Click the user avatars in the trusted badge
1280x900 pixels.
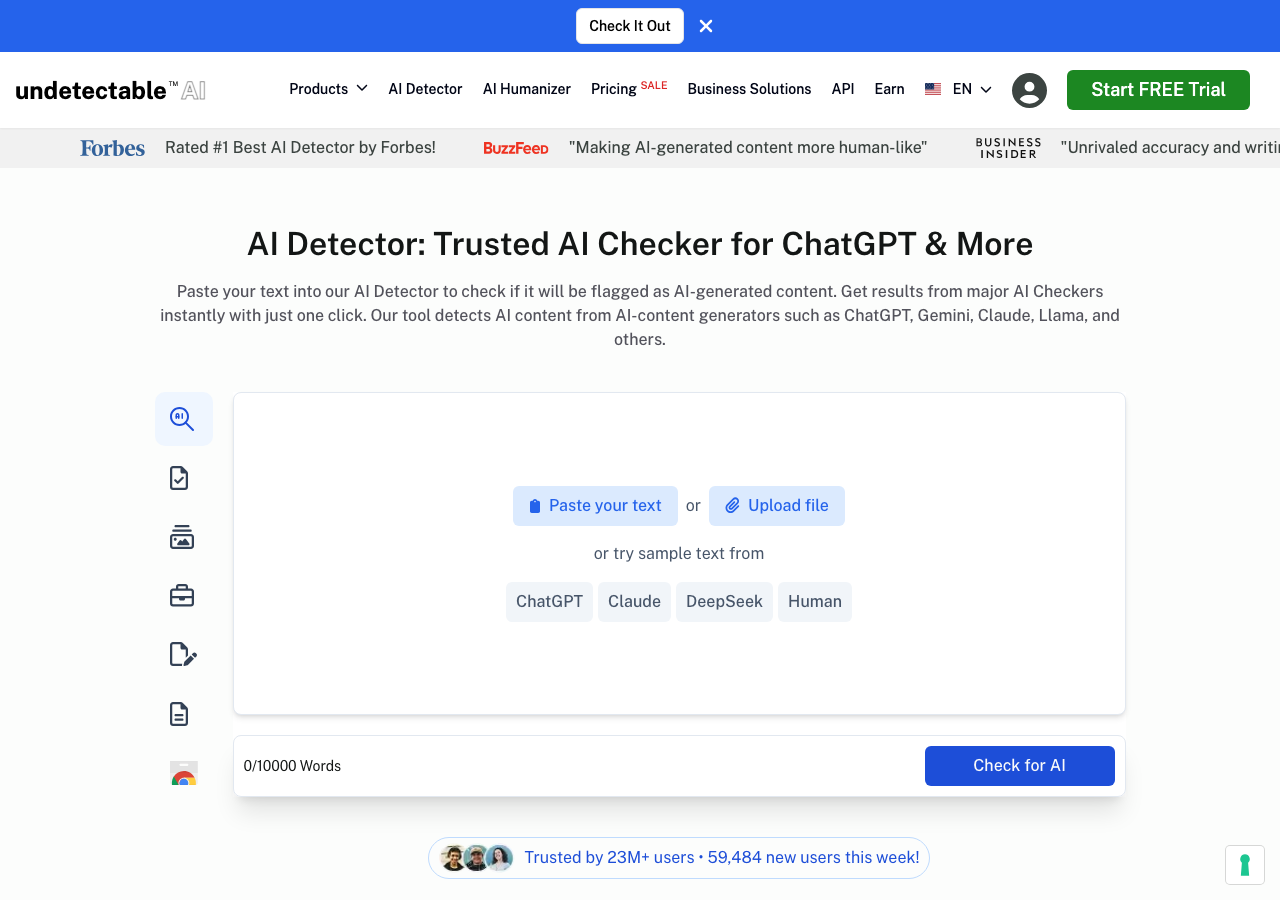pyautogui.click(x=477, y=858)
